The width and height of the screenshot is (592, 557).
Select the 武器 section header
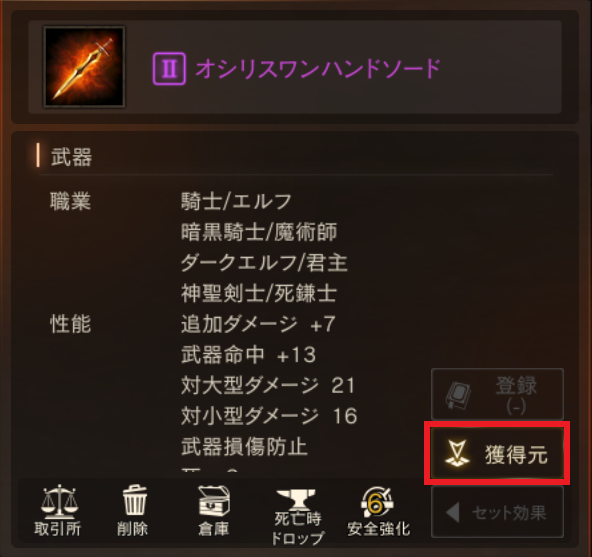71,157
